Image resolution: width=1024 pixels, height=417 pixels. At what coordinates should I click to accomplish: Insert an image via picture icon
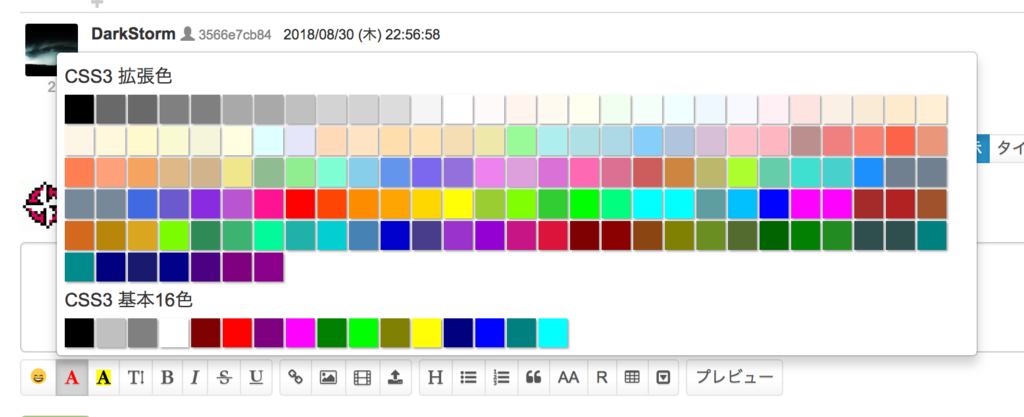(x=328, y=378)
